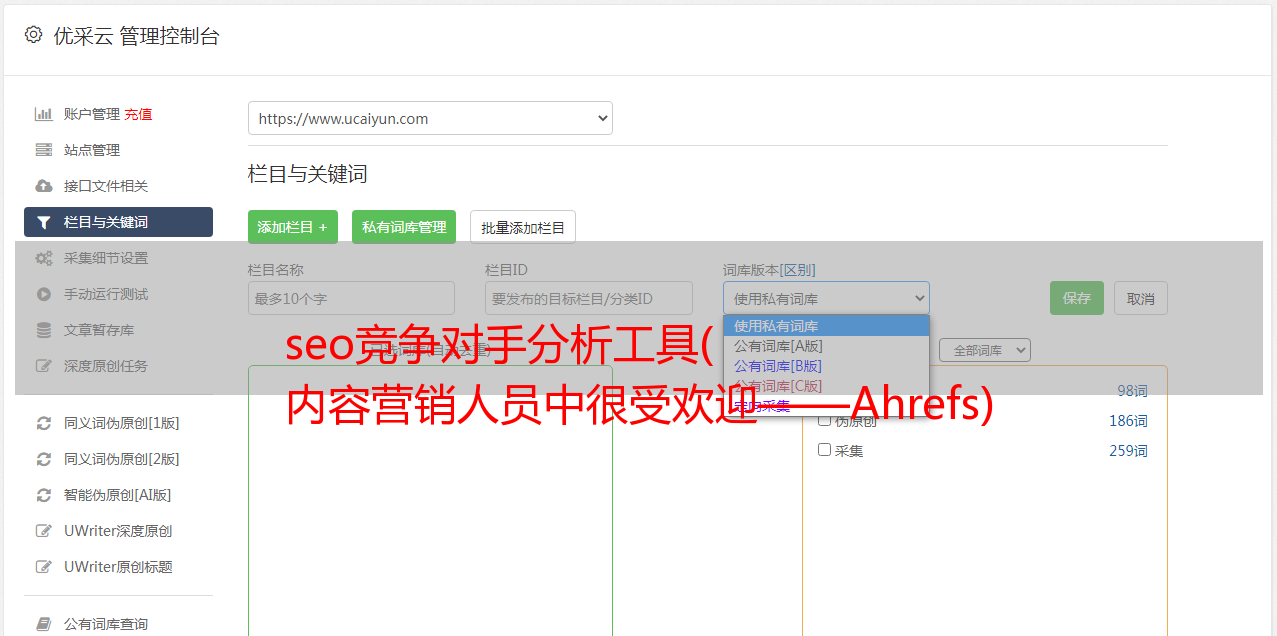Open the site URL dropdown https://www.ucaiyun.com
The height and width of the screenshot is (636, 1277).
pos(430,118)
